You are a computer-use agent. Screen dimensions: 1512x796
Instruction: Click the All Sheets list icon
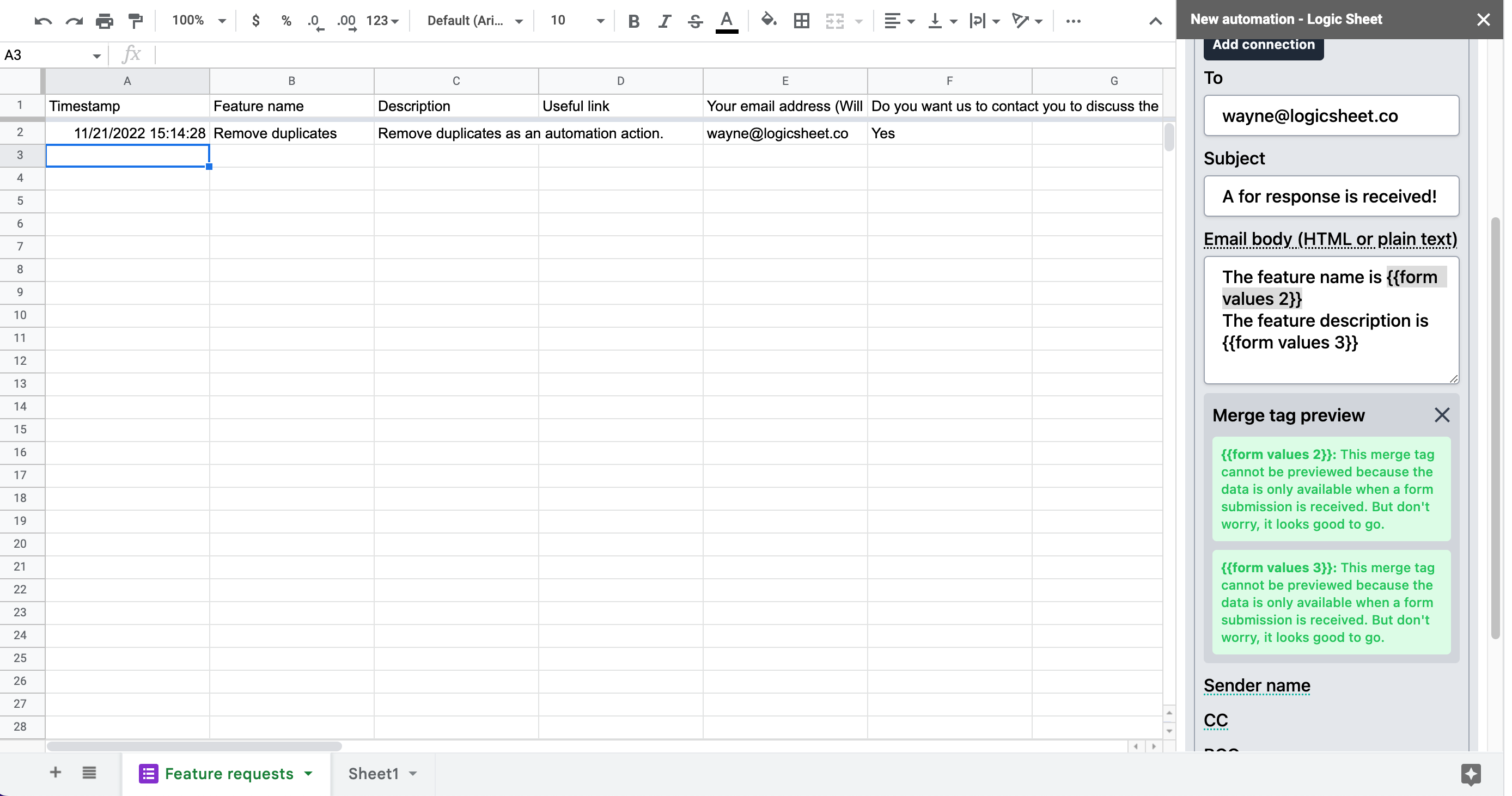click(89, 773)
